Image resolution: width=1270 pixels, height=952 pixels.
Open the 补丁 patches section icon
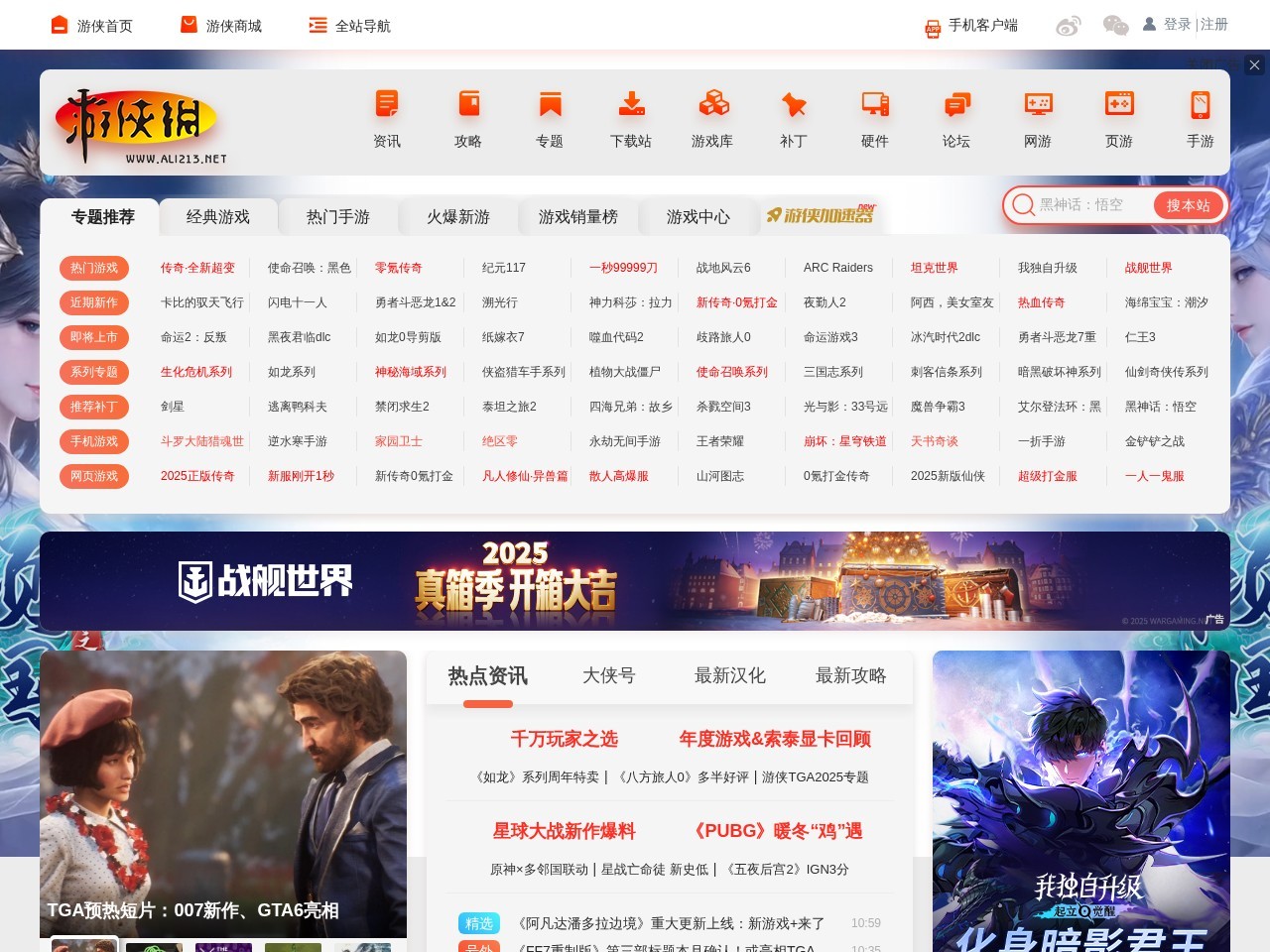tap(793, 114)
